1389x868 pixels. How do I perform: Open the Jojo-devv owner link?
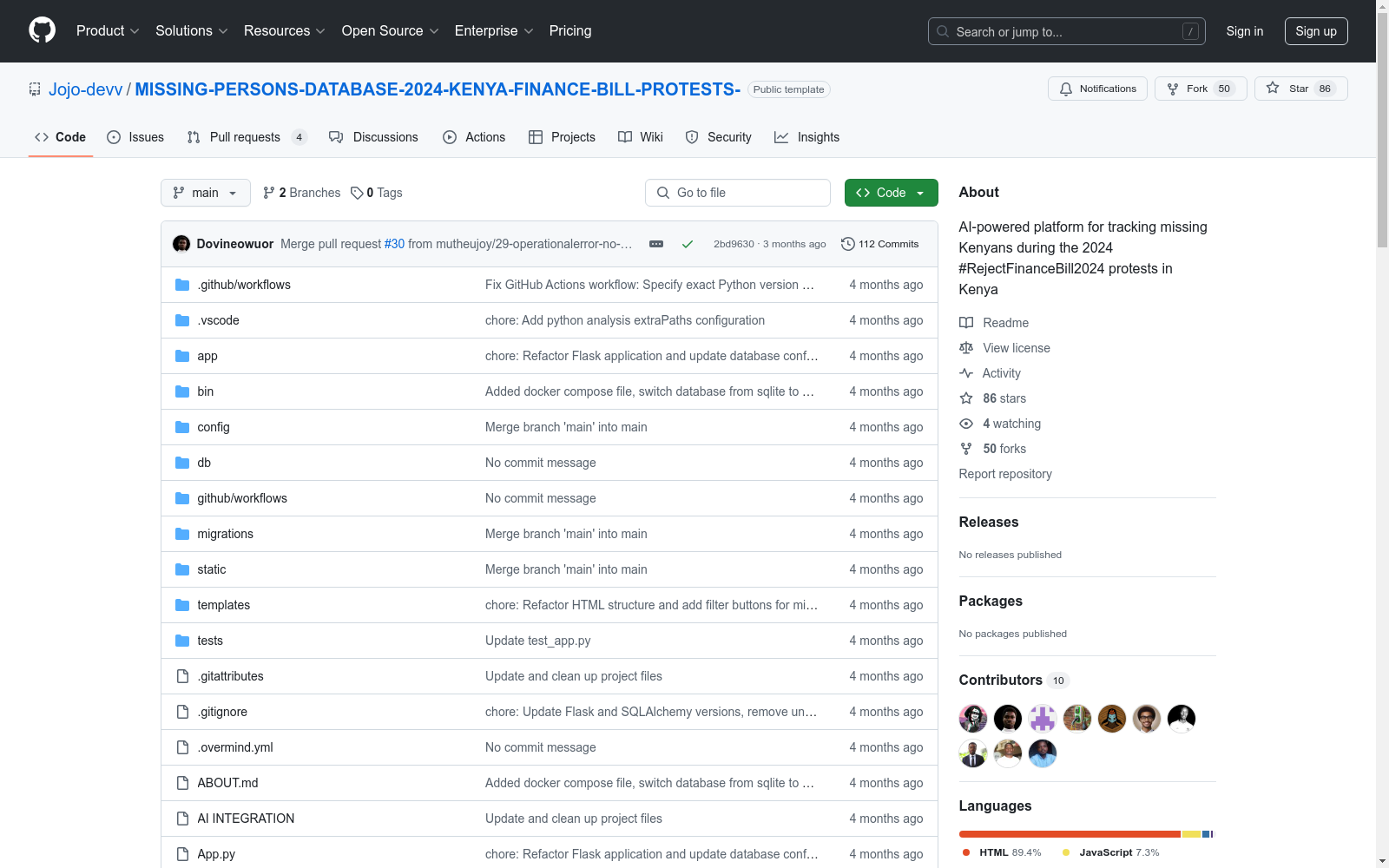[86, 89]
